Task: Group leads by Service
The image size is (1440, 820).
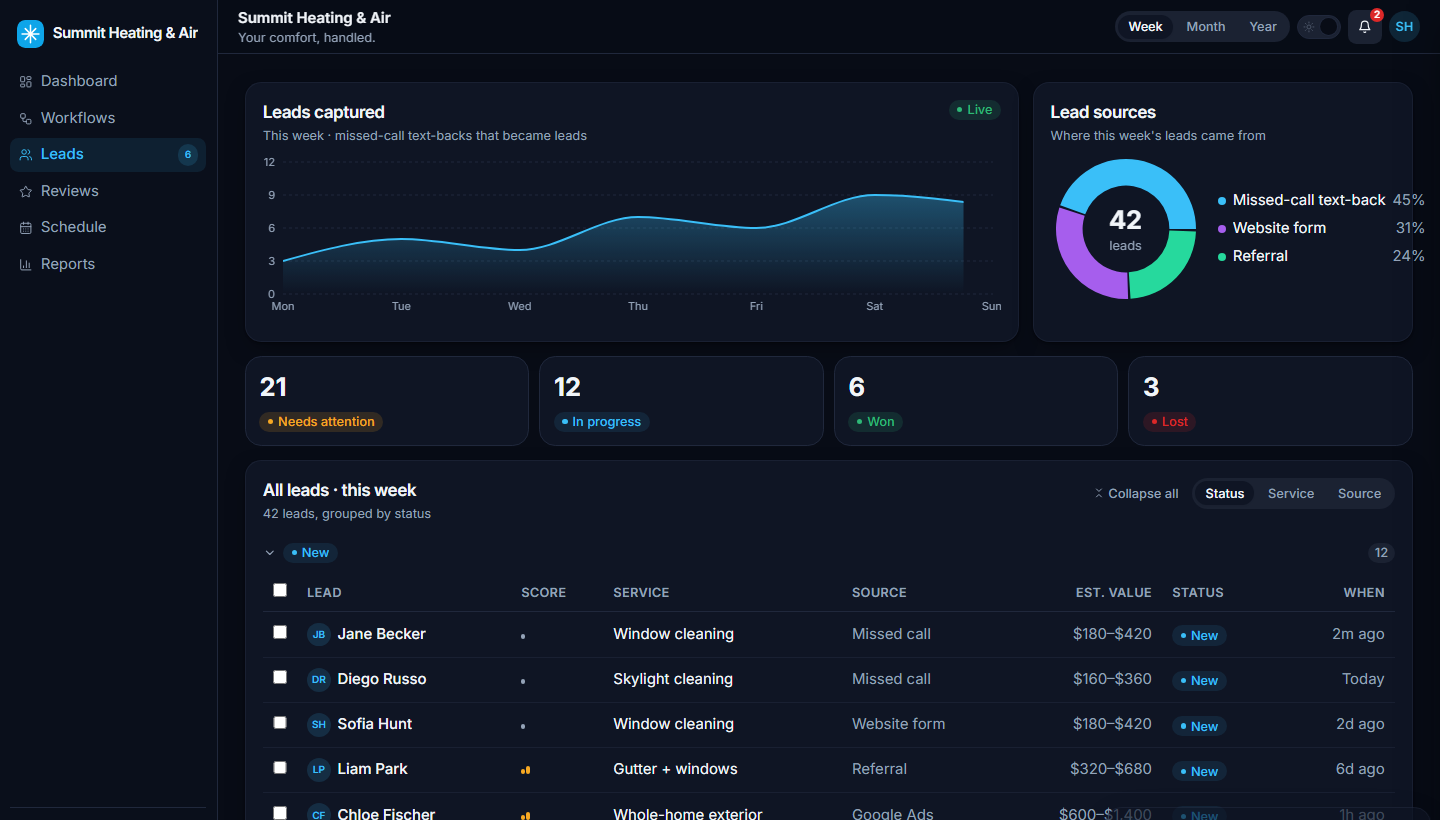Action: 1291,494
